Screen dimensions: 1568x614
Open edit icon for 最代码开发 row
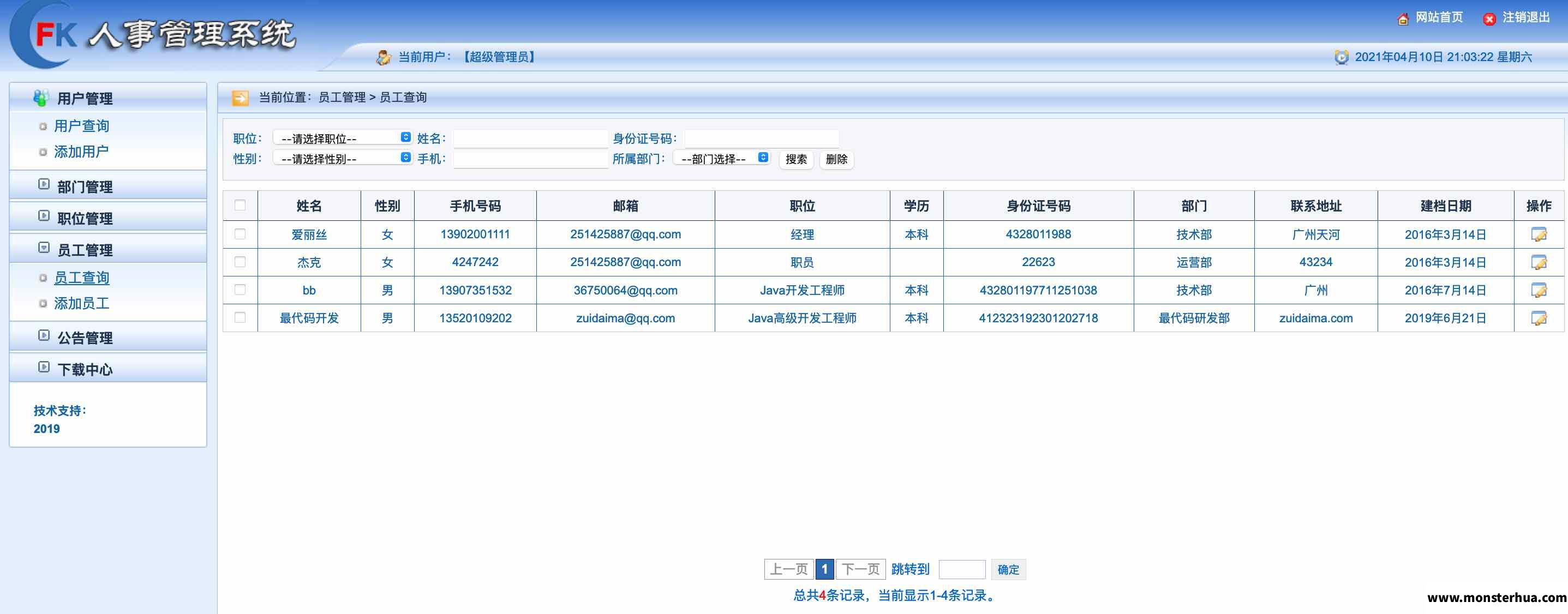(x=1538, y=318)
